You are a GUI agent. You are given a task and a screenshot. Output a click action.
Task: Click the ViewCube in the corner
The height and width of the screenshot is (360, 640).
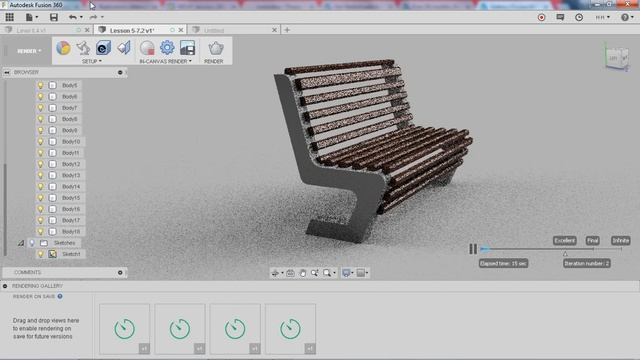click(617, 58)
